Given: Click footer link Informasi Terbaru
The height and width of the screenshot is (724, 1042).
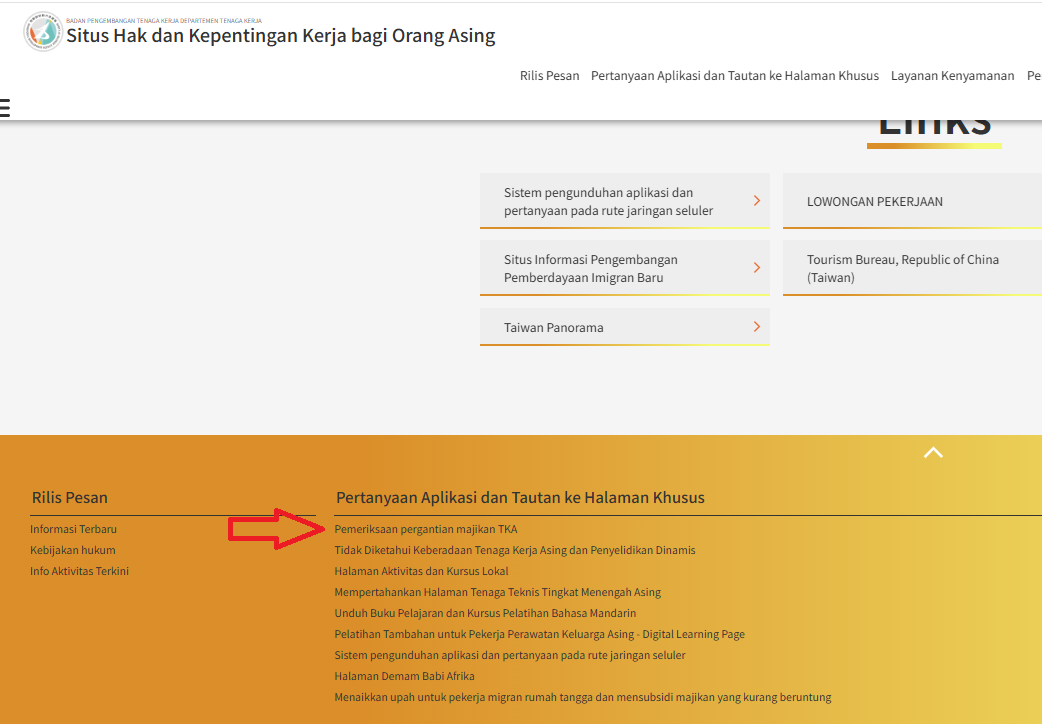Looking at the screenshot, I should 73,529.
